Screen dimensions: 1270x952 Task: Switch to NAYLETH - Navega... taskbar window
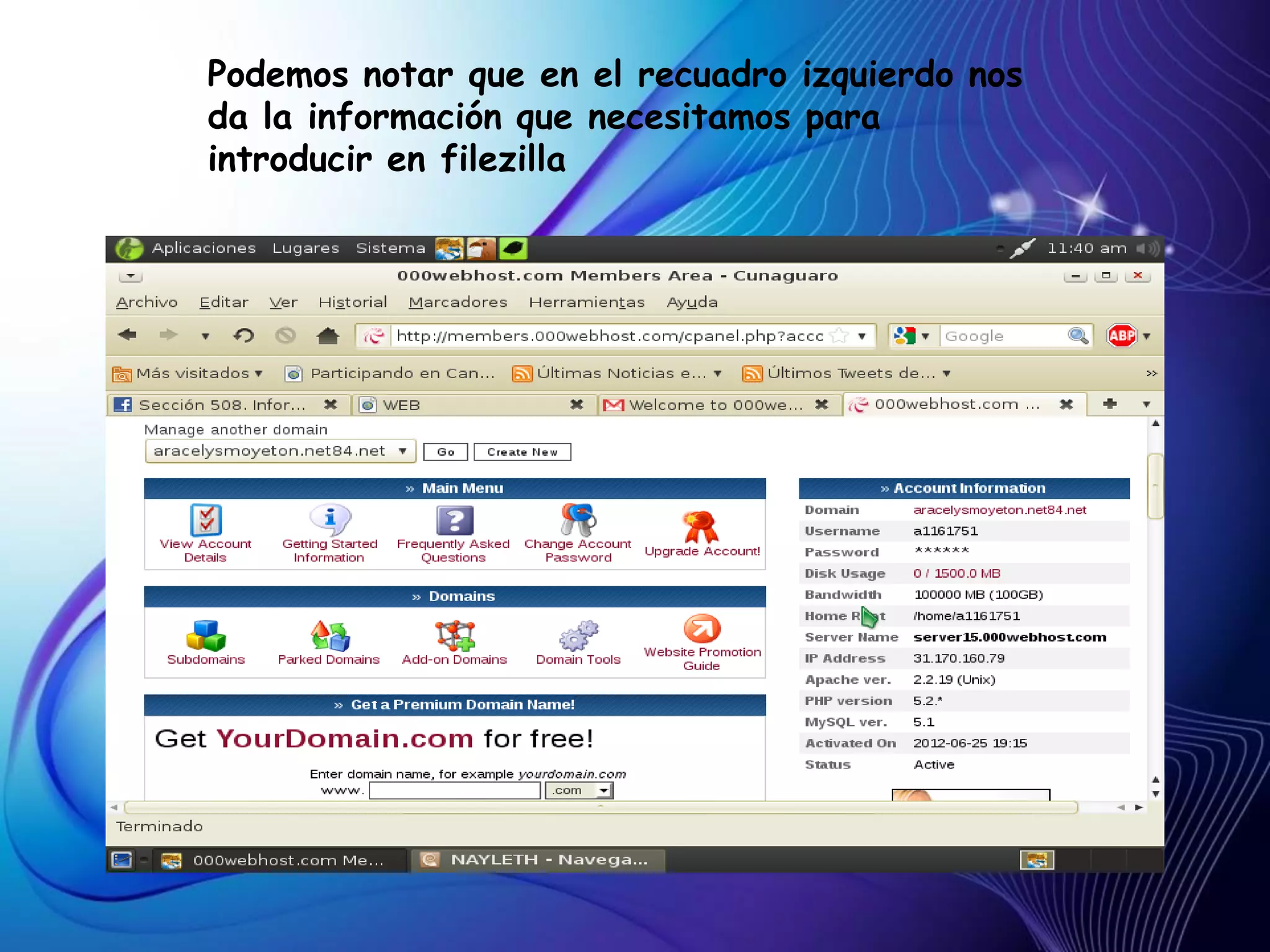pos(538,860)
